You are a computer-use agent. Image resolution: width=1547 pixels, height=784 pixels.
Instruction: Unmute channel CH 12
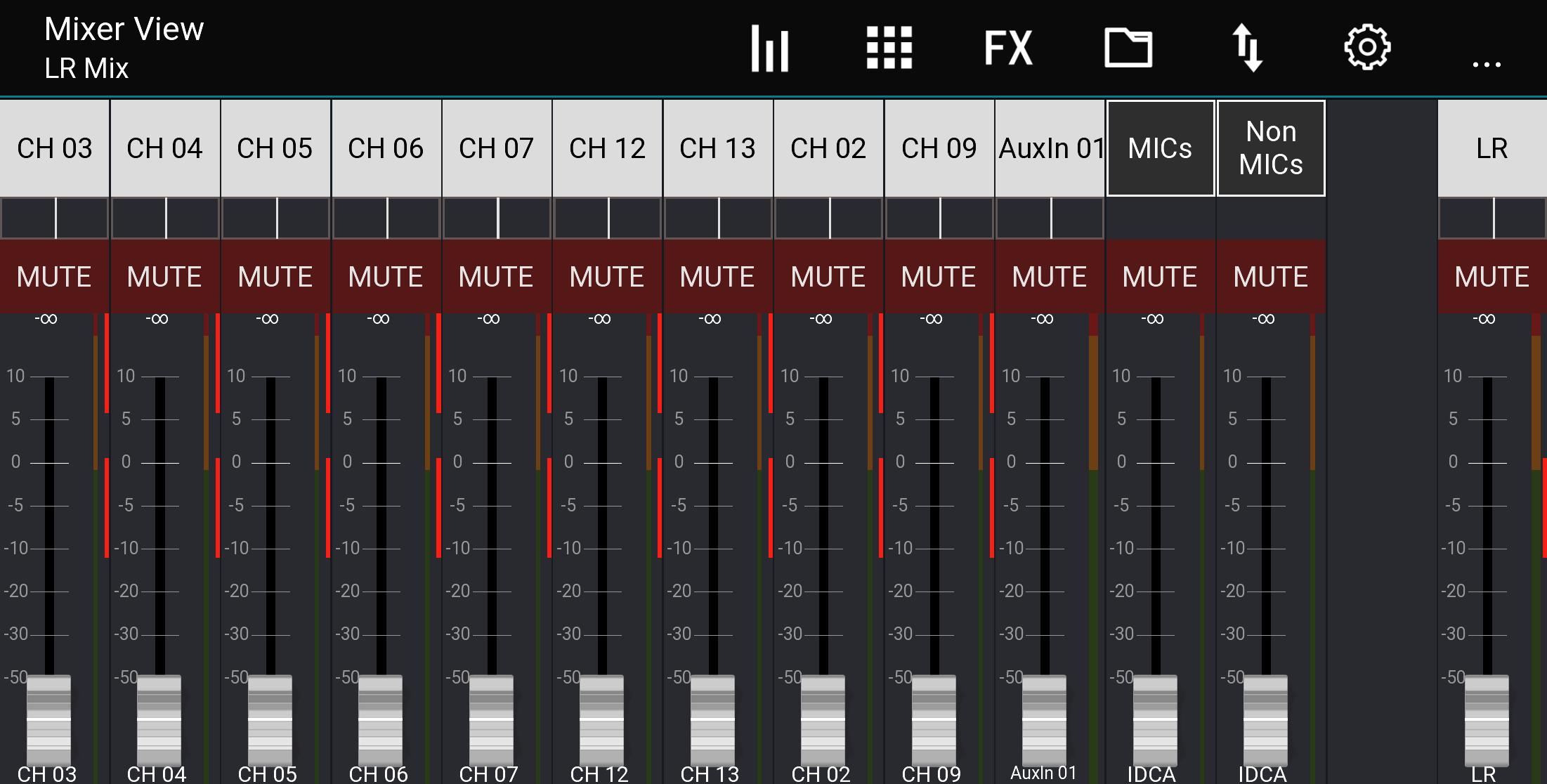608,276
